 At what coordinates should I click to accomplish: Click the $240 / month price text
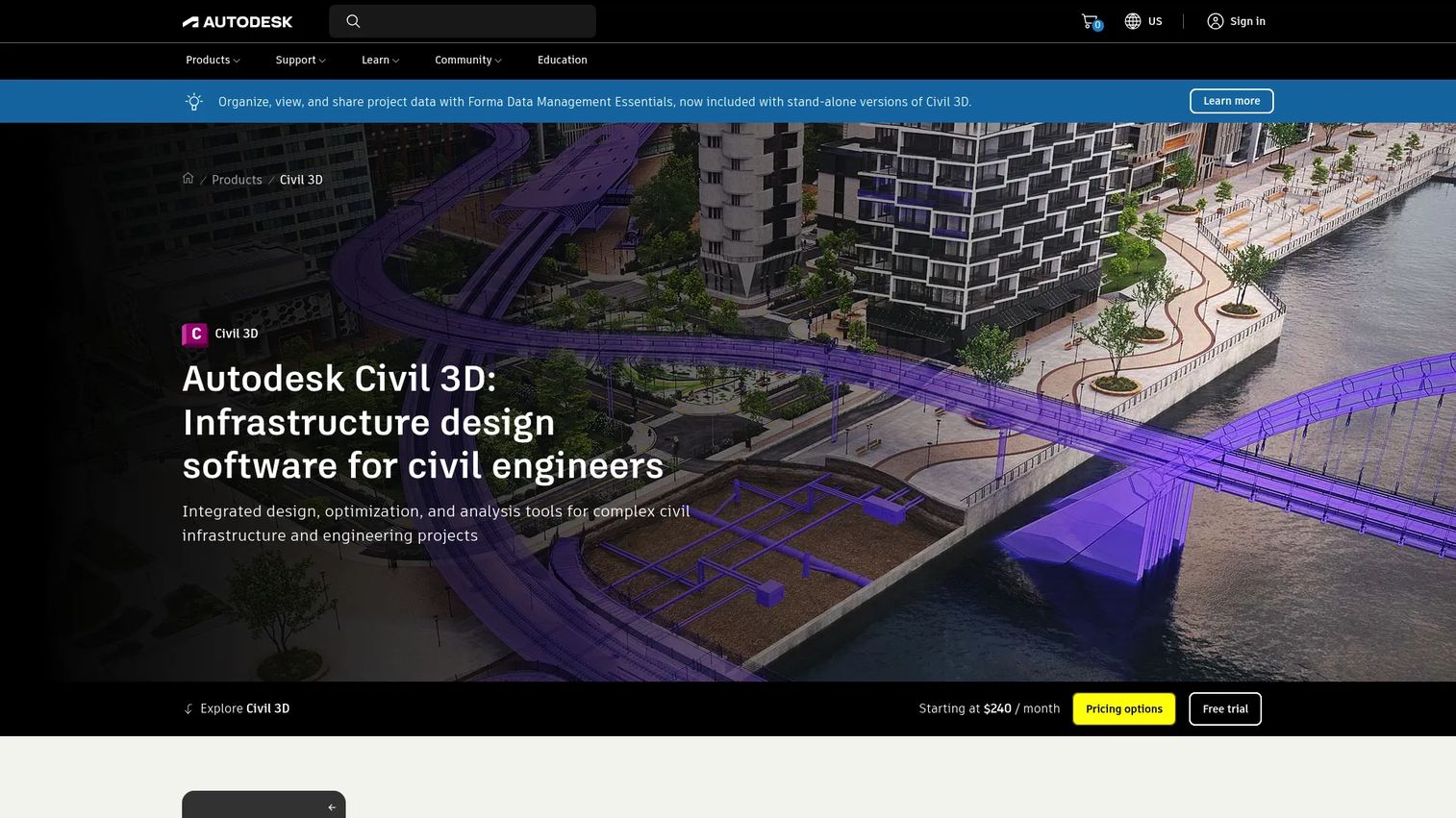[1021, 708]
